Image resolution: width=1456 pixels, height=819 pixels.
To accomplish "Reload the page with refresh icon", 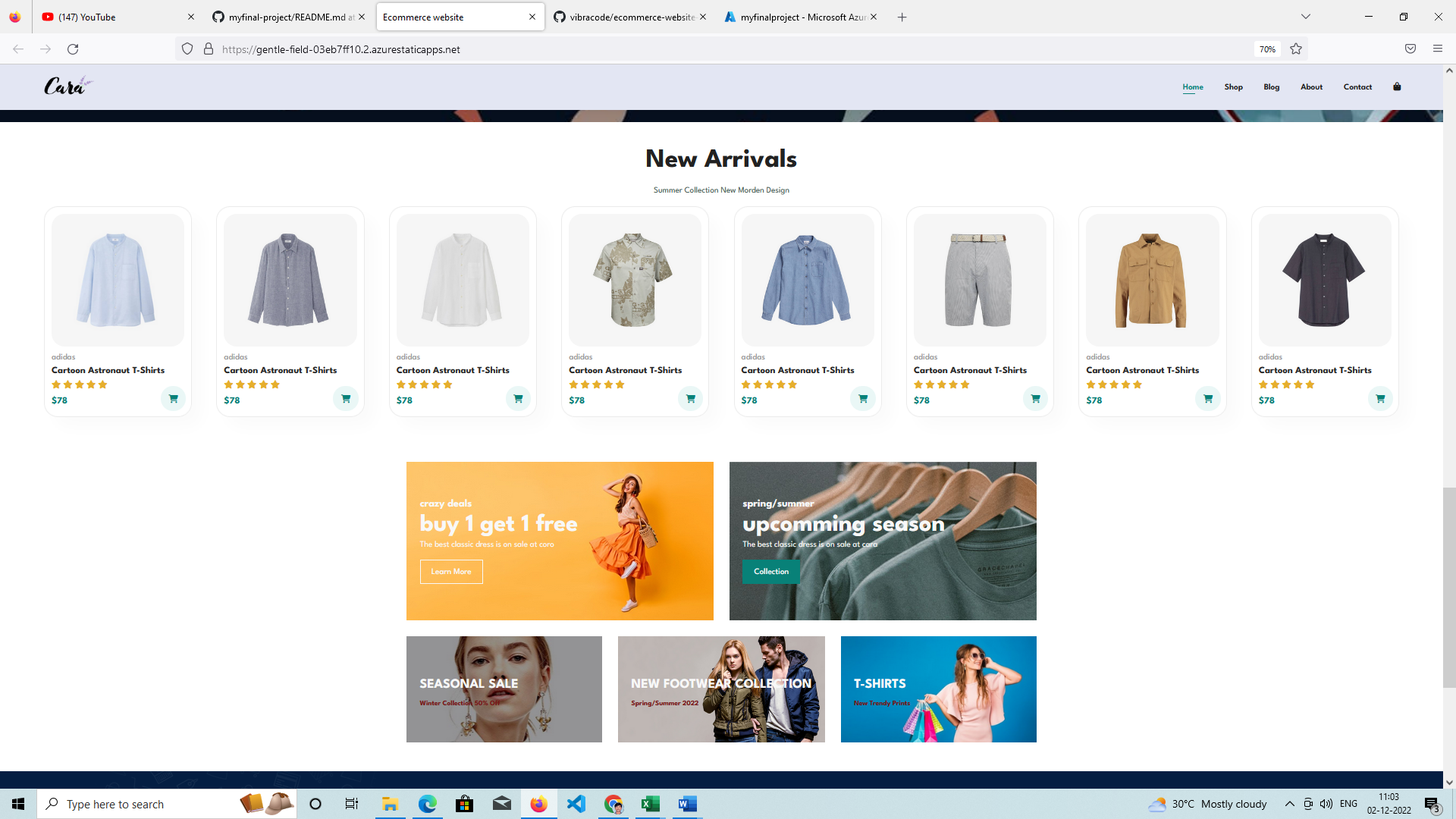I will (x=73, y=49).
